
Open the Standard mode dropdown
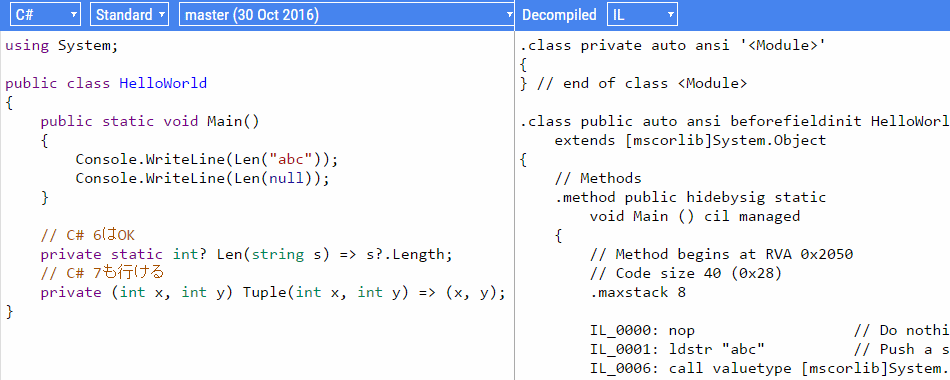(x=129, y=15)
